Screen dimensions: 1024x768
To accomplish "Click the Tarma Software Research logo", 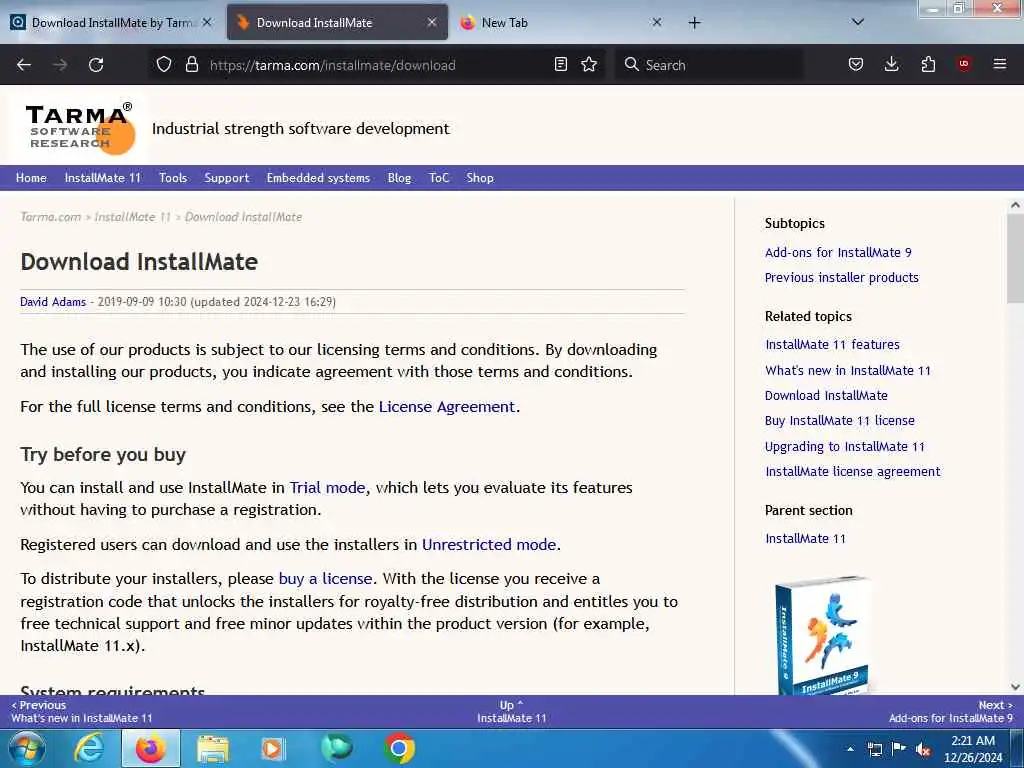I will [79, 129].
